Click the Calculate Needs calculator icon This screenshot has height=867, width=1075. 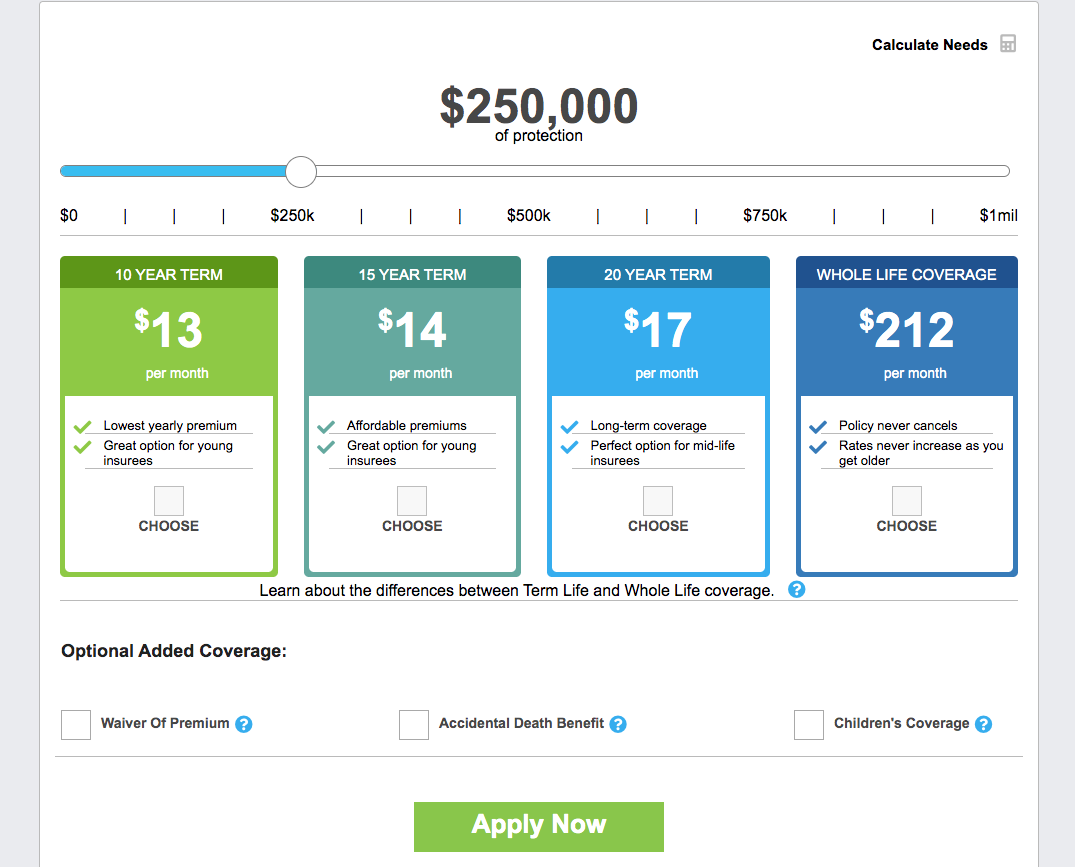click(x=1007, y=44)
